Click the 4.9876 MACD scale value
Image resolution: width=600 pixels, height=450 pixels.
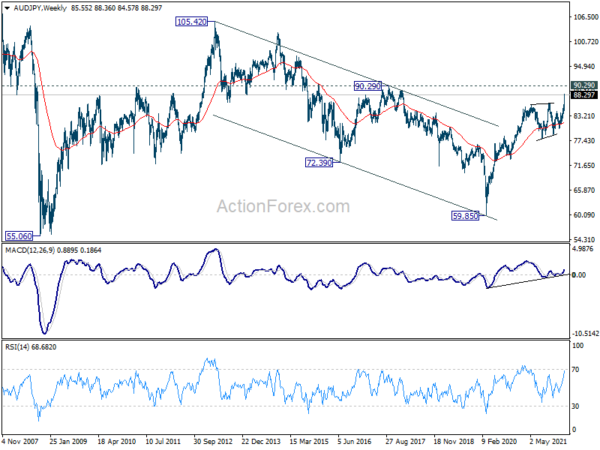tap(583, 249)
